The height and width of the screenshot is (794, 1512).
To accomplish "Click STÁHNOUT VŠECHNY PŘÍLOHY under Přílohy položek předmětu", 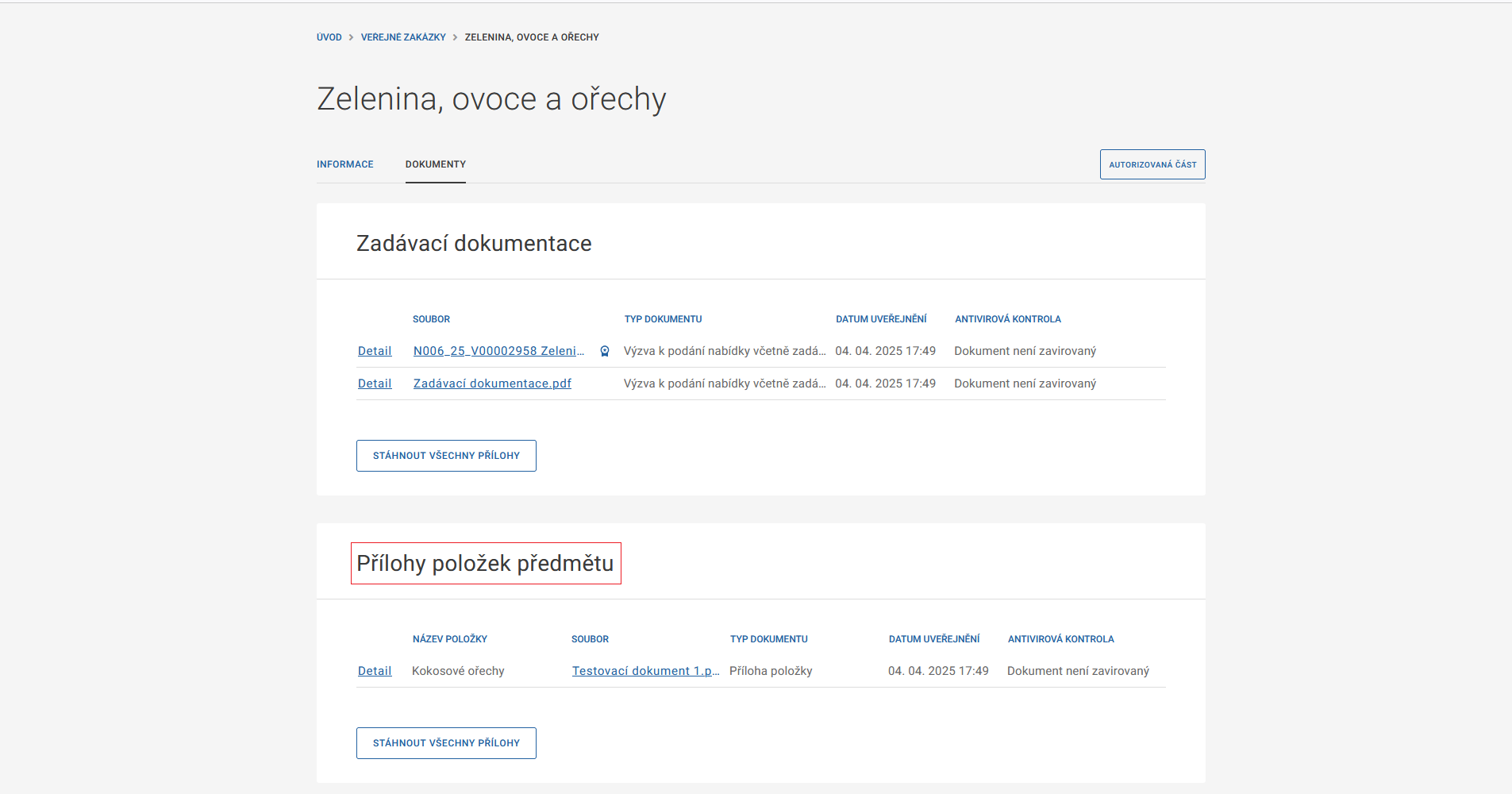I will [x=446, y=742].
